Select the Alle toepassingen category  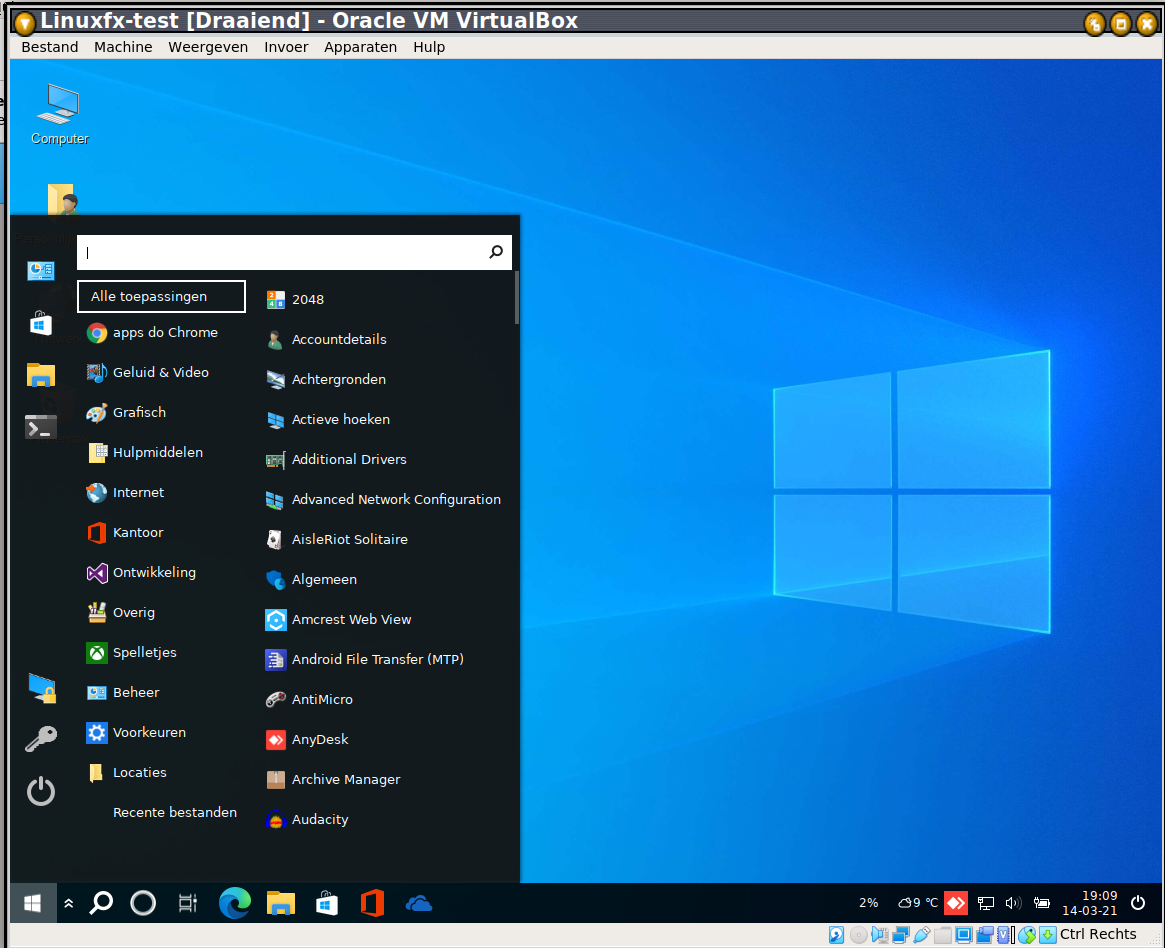[x=161, y=296]
